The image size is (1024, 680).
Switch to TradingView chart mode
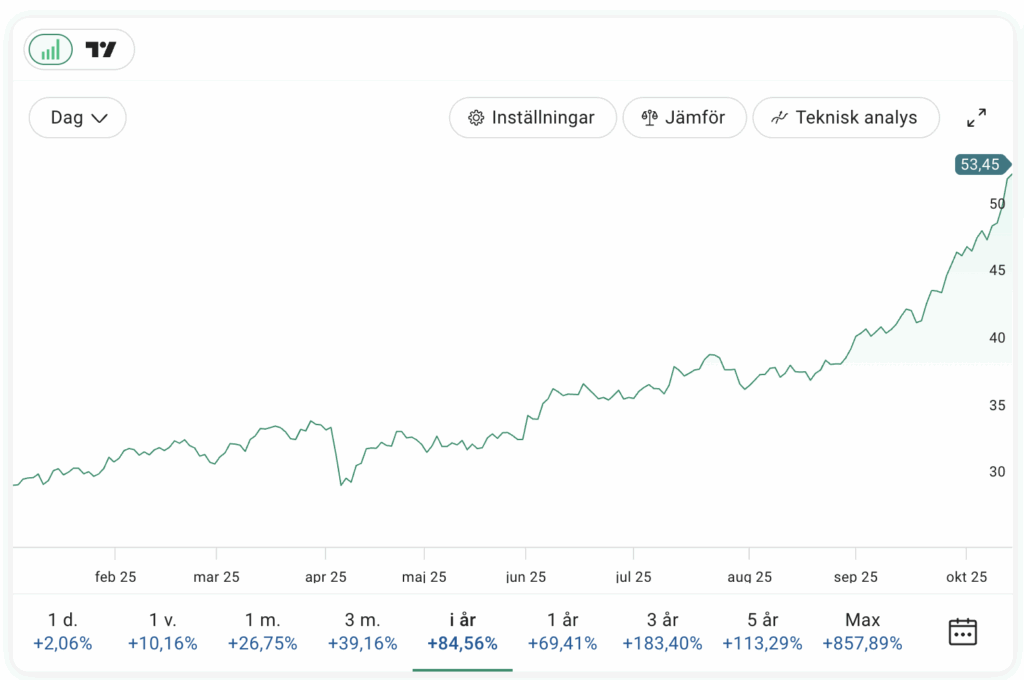point(101,49)
